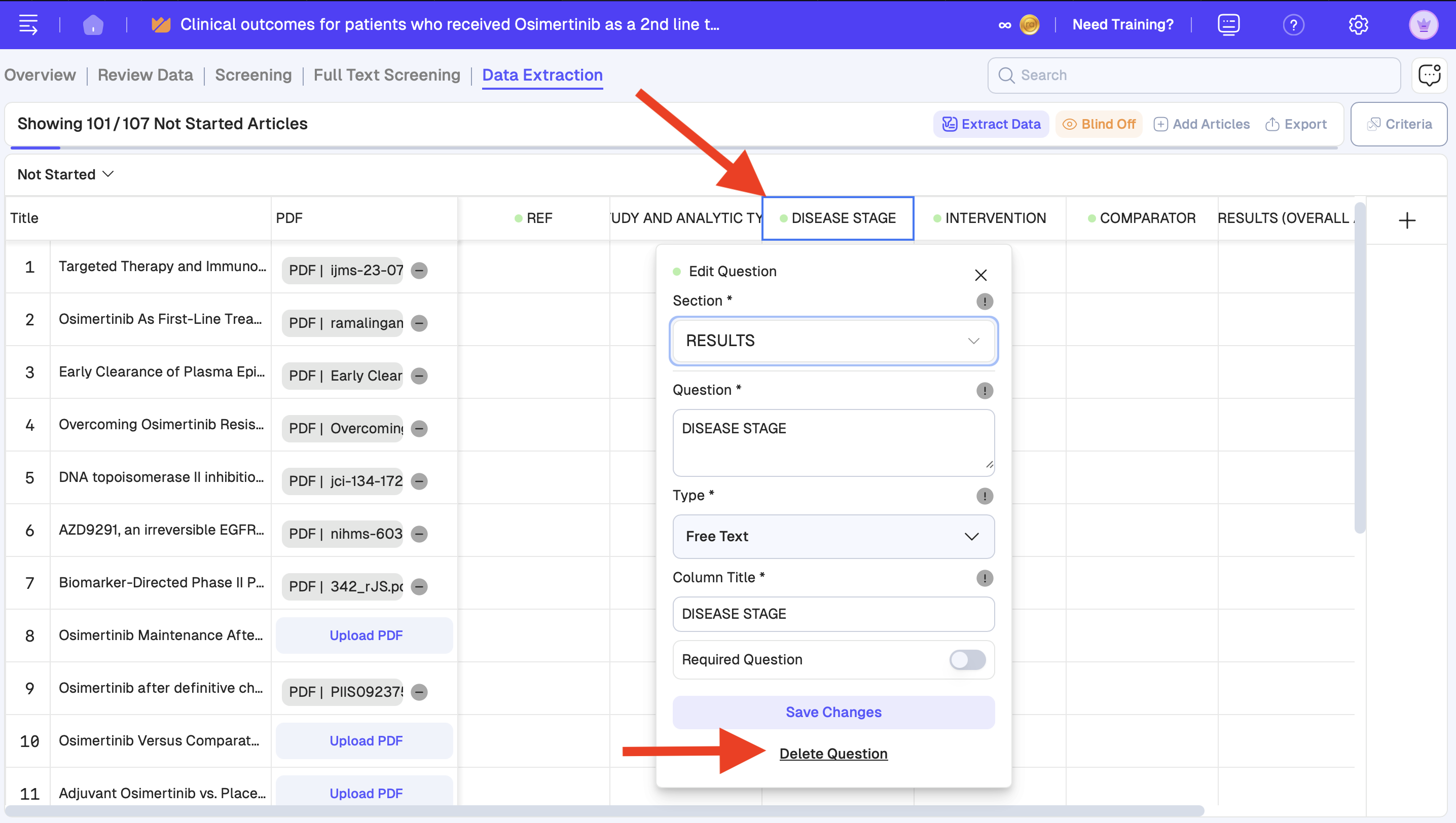Expand the Not Started status filter
Viewport: 1456px width, 823px height.
point(64,174)
